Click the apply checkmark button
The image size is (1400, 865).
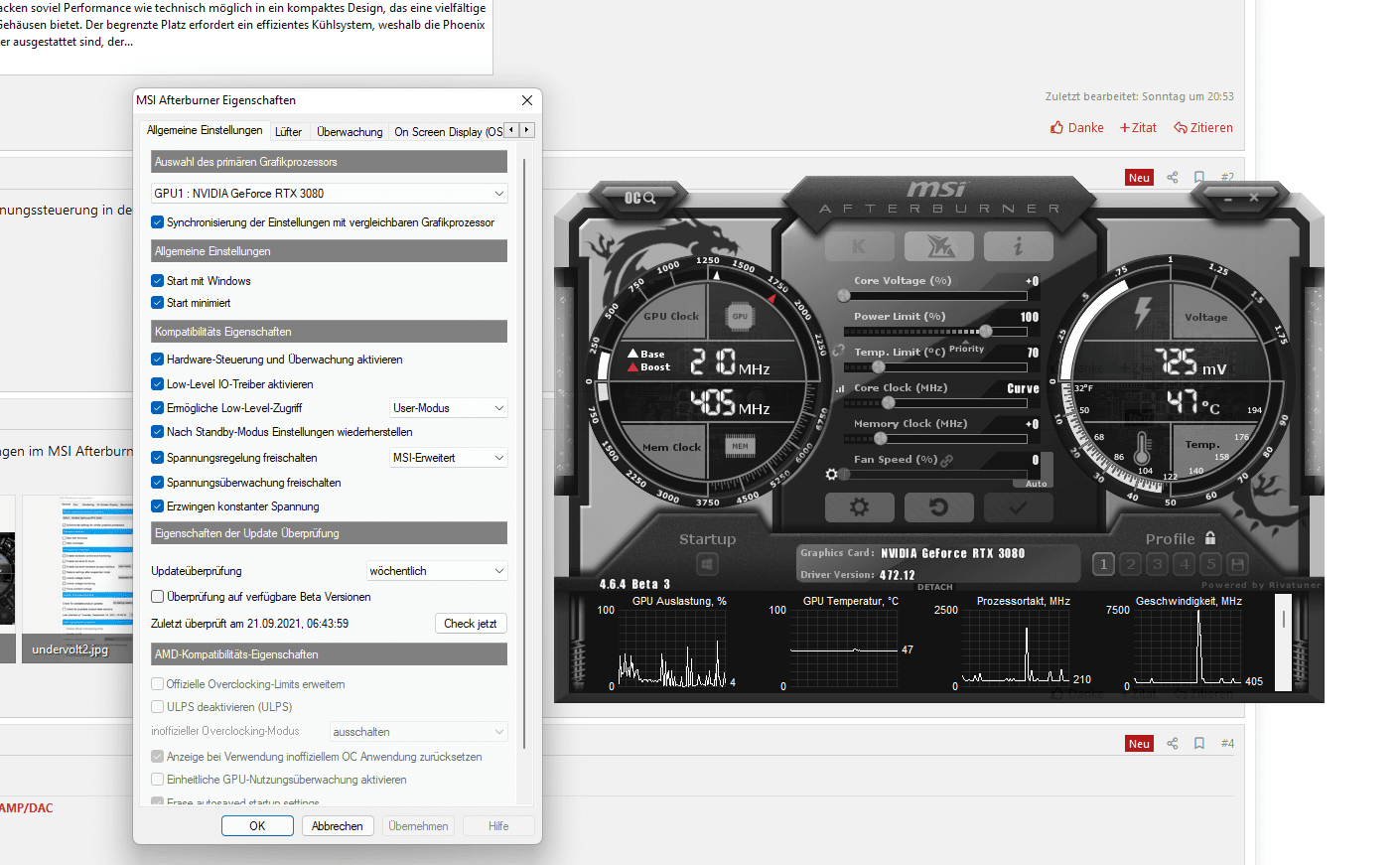(x=1018, y=507)
